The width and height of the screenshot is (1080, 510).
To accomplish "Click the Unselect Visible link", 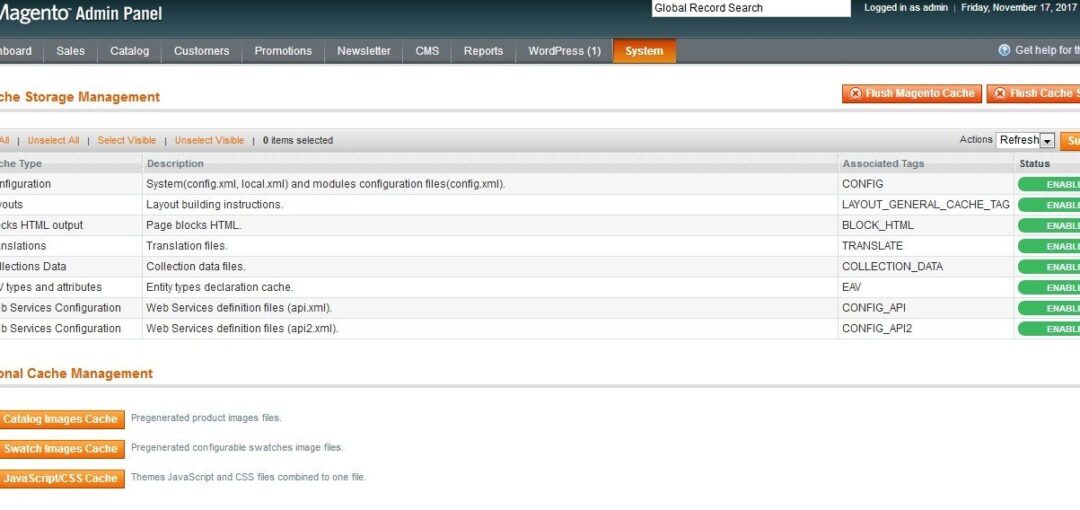I will 209,141.
